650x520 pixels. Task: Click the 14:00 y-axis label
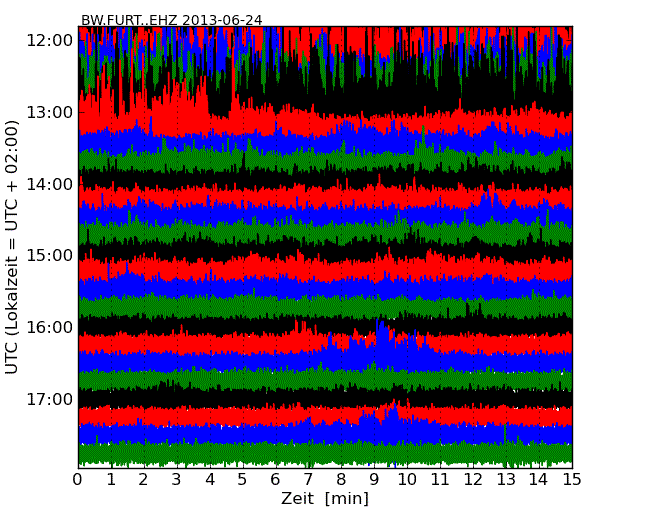click(x=49, y=184)
